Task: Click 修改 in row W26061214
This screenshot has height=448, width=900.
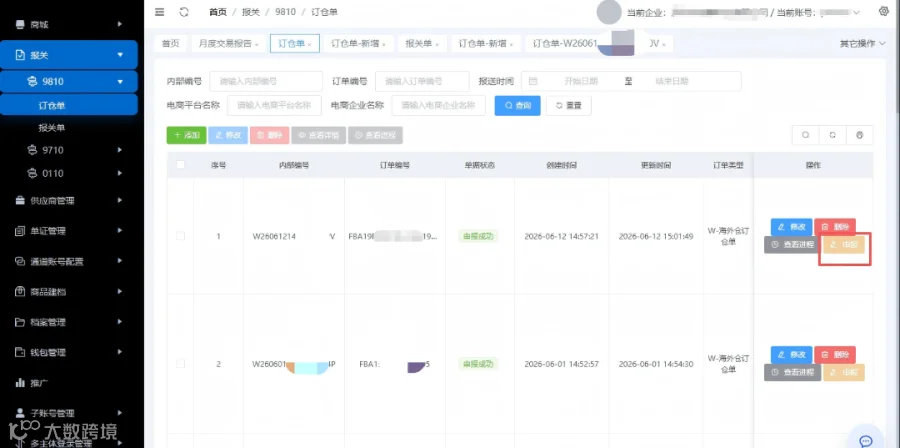Action: (792, 227)
